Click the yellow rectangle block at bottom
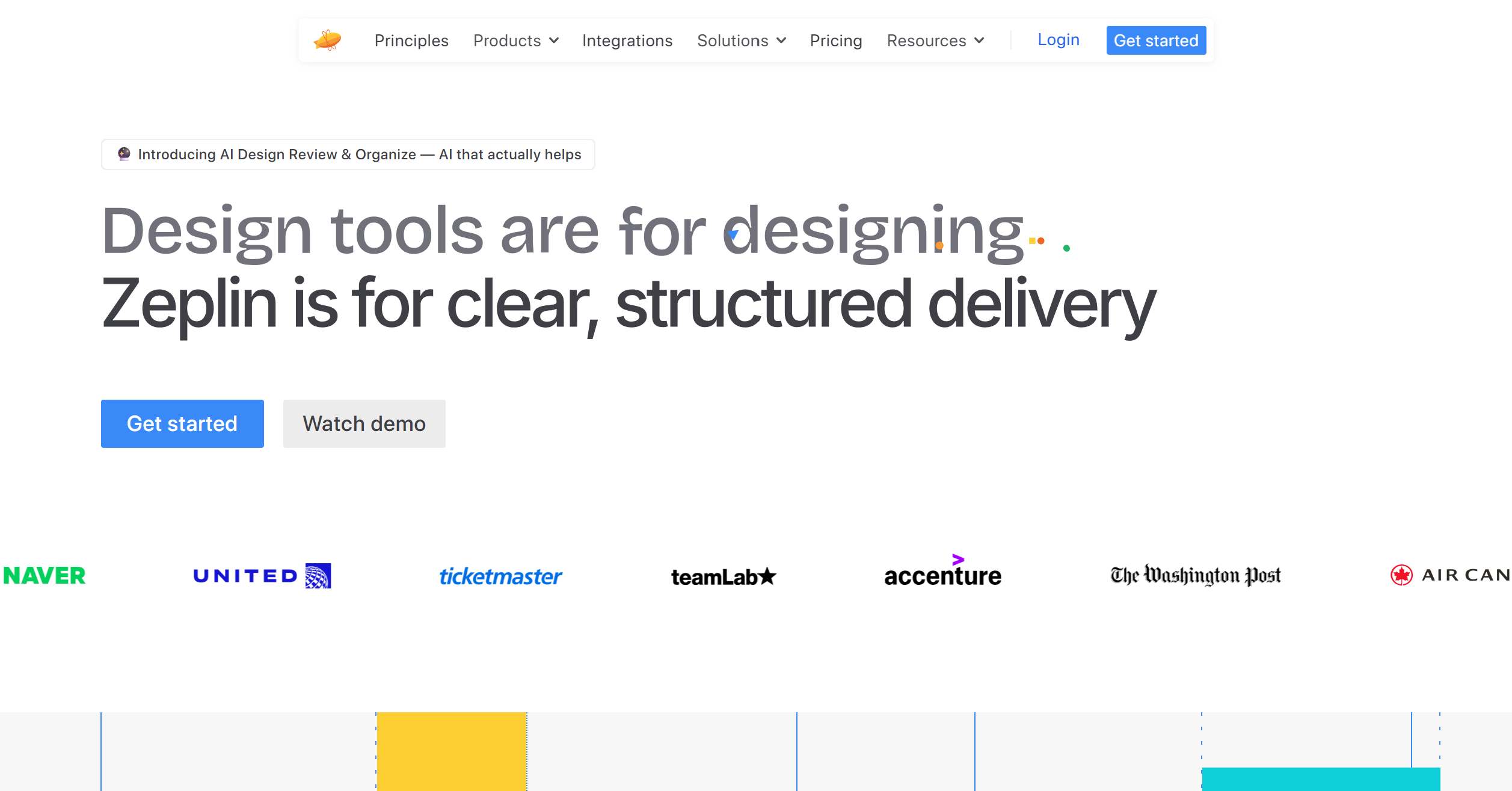Screen dimensions: 1512x791 [452, 751]
